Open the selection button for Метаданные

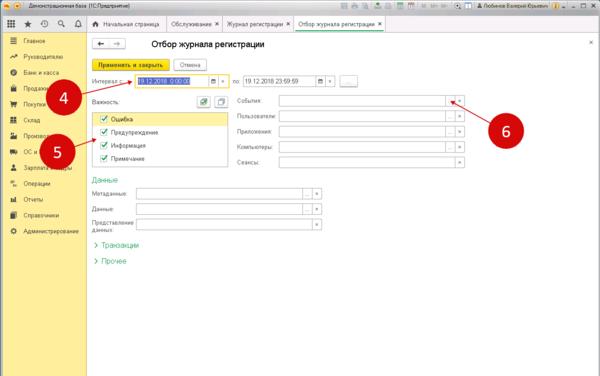(x=307, y=194)
